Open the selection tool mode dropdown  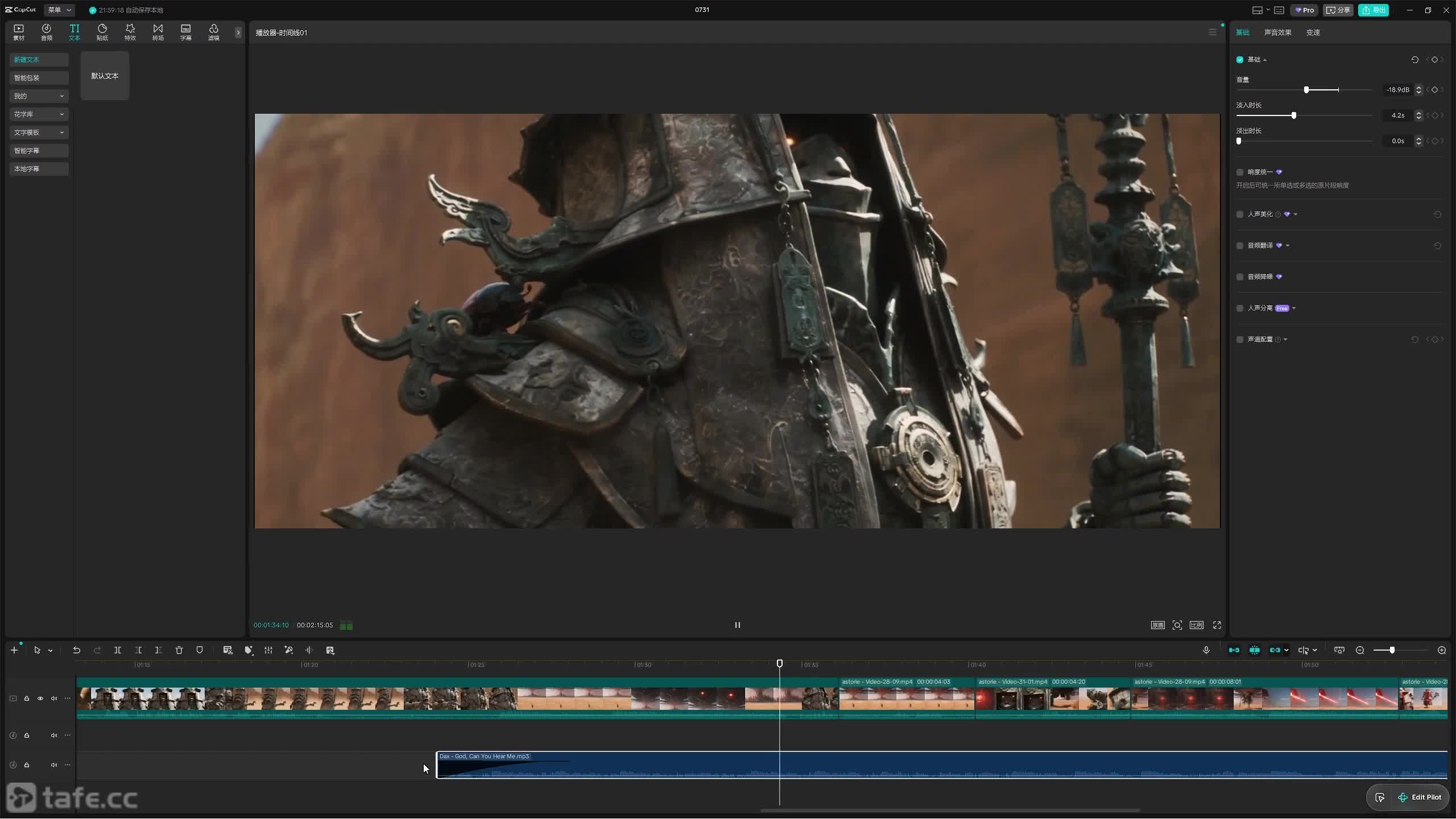51,651
